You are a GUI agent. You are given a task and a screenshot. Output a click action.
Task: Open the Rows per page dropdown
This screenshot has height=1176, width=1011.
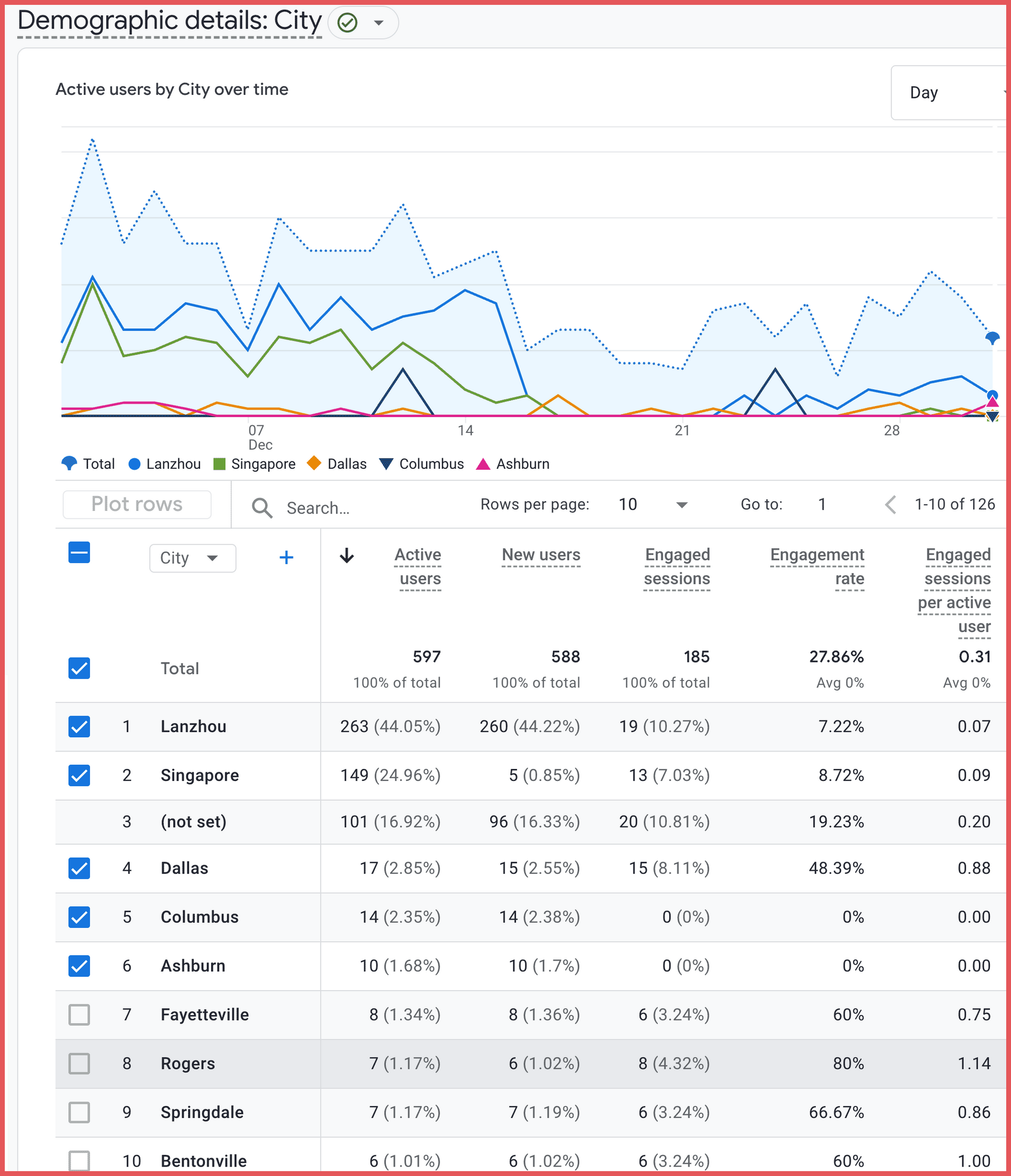[652, 504]
